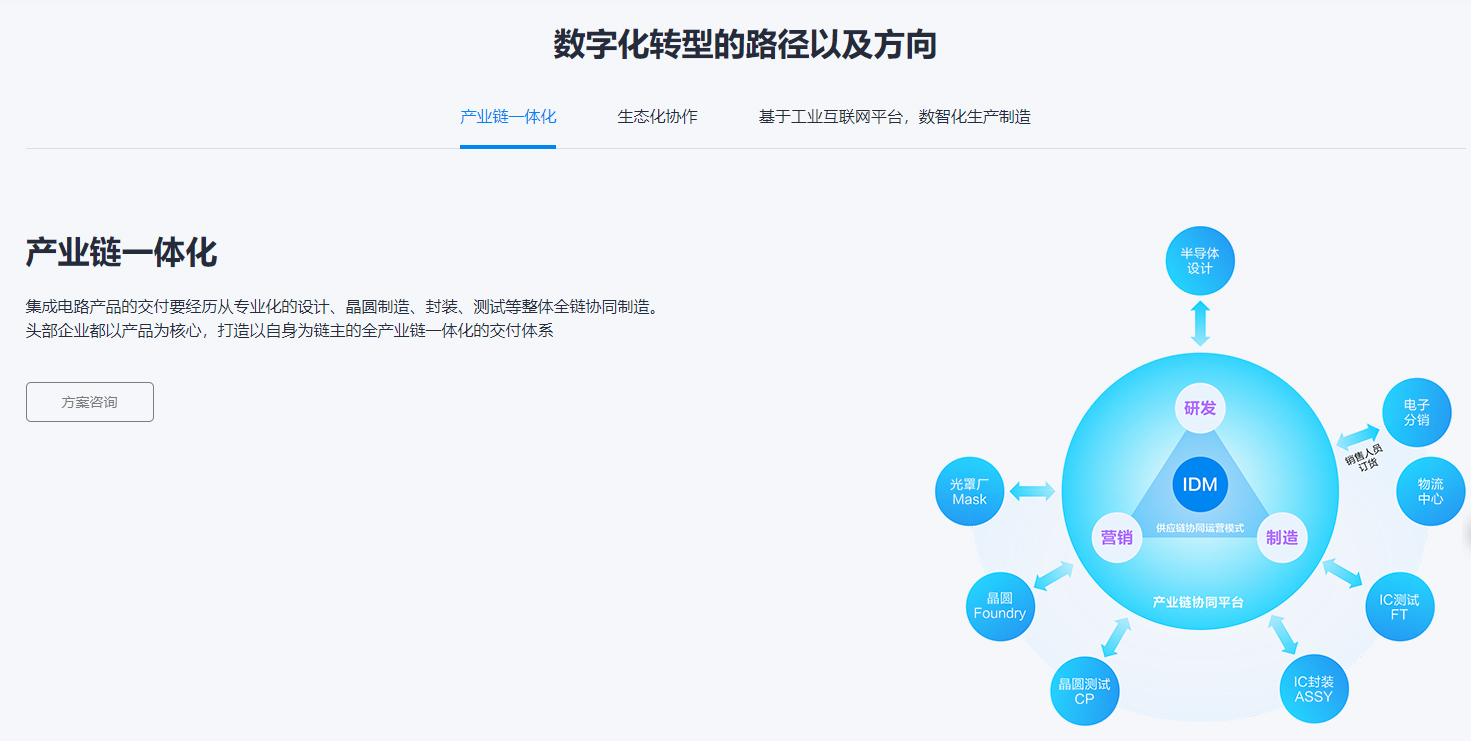
Task: Select the 光罩厂 Mask circle
Action: [x=969, y=491]
